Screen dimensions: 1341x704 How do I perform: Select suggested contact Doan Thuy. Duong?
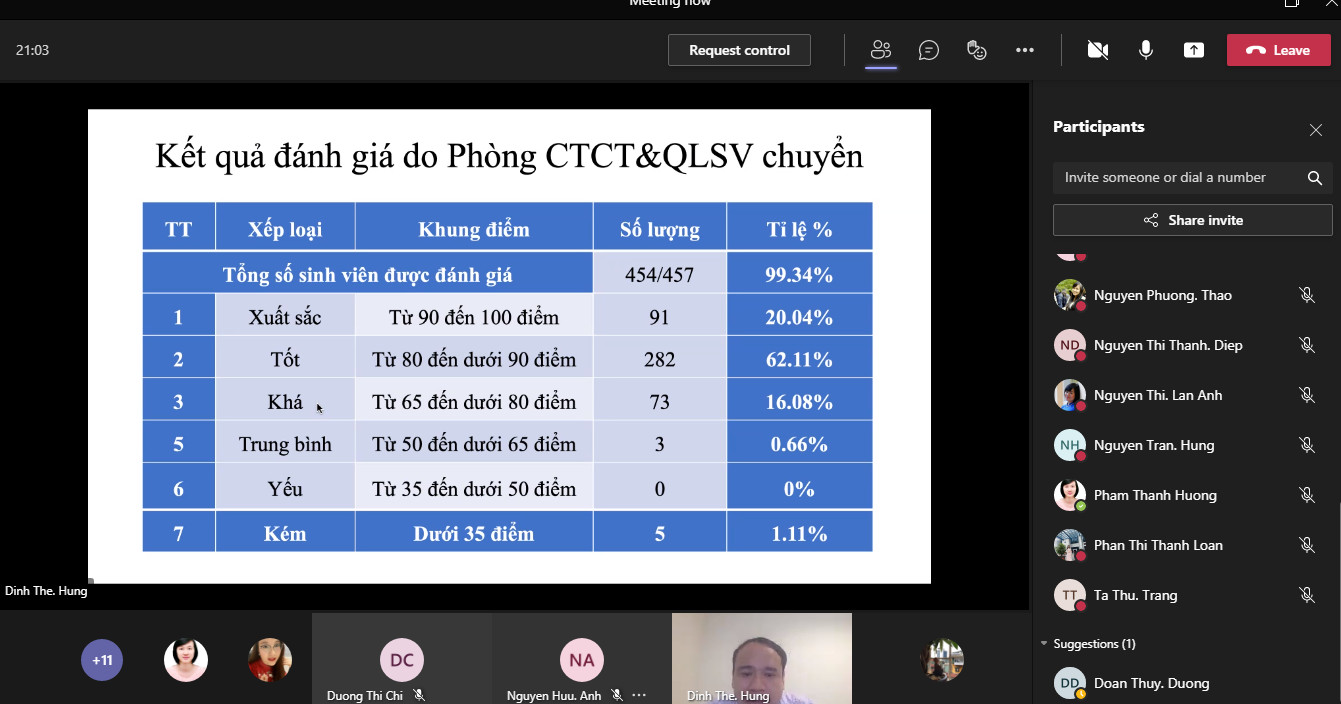click(x=1150, y=683)
